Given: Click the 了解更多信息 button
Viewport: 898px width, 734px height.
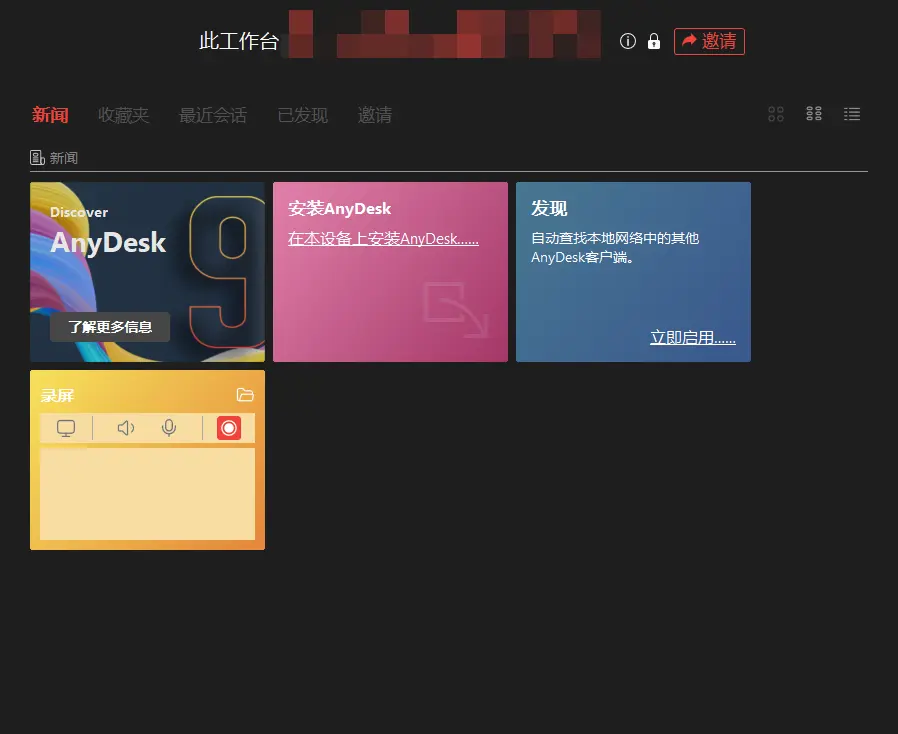Looking at the screenshot, I should click(x=110, y=327).
